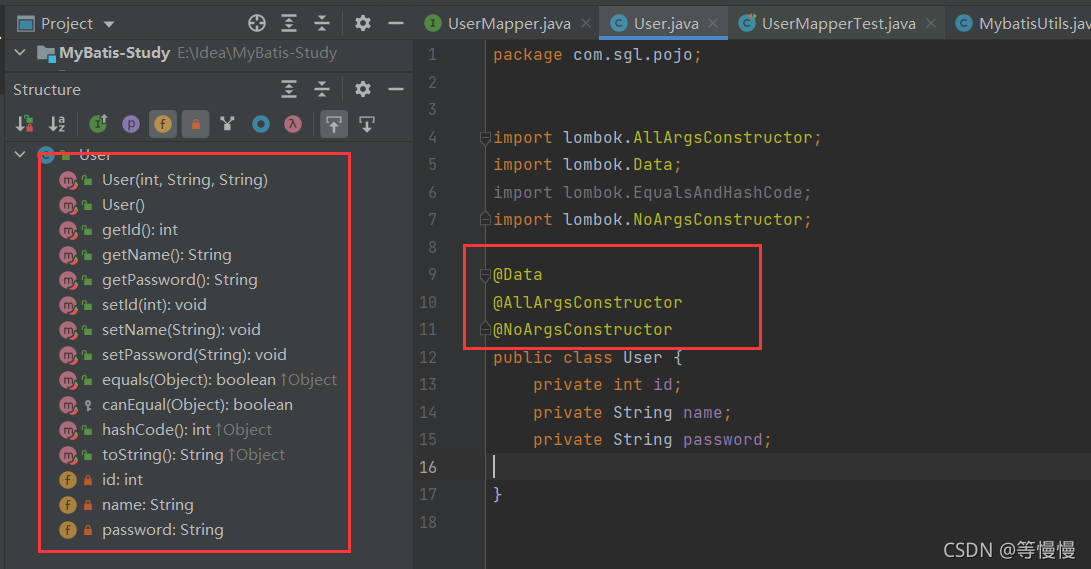The width and height of the screenshot is (1091, 569).
Task: Click Select Opened File crosshair icon
Action: pos(257,23)
